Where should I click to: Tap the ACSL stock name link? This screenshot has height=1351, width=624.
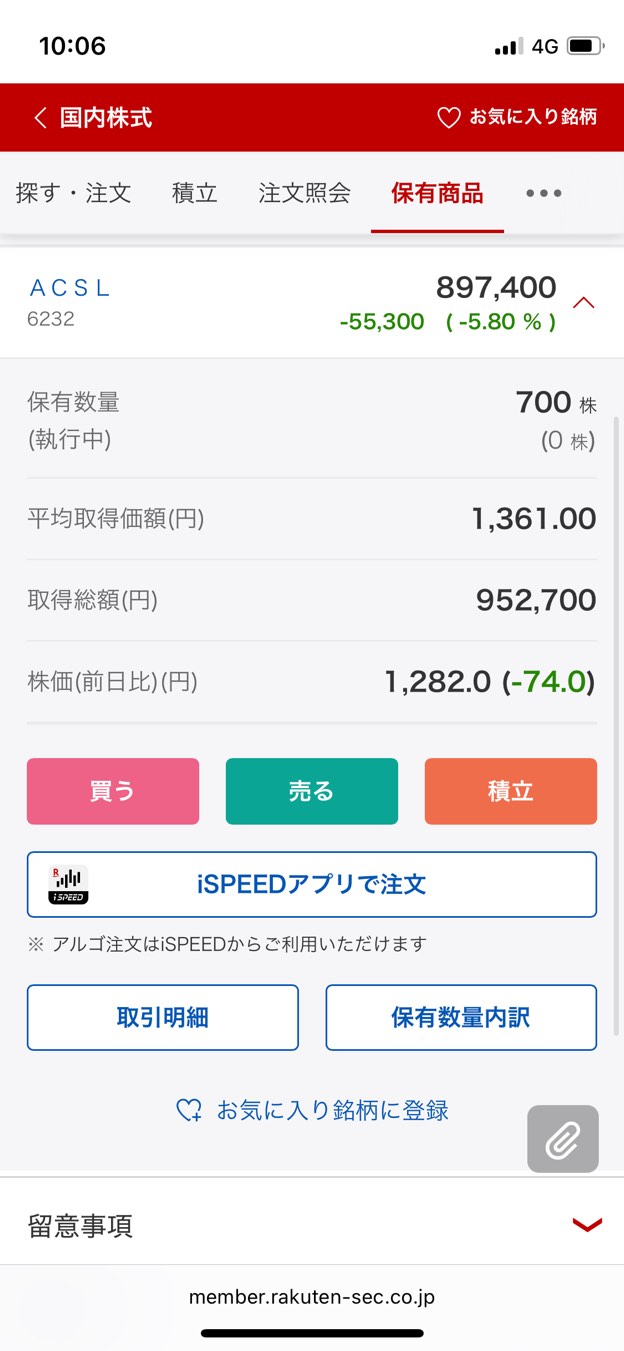click(69, 288)
